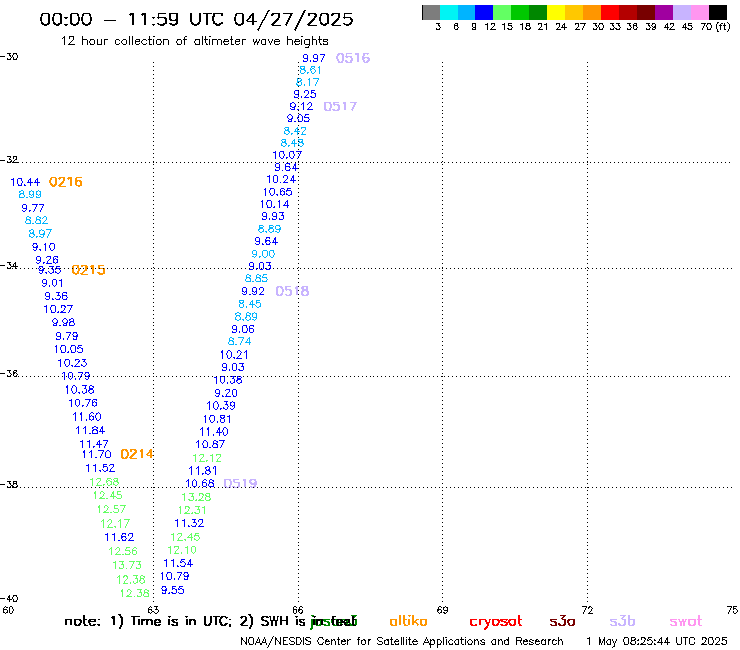The height and width of the screenshot is (650, 740).
Task: Click the wave height value 11.40
Action: [x=214, y=432]
